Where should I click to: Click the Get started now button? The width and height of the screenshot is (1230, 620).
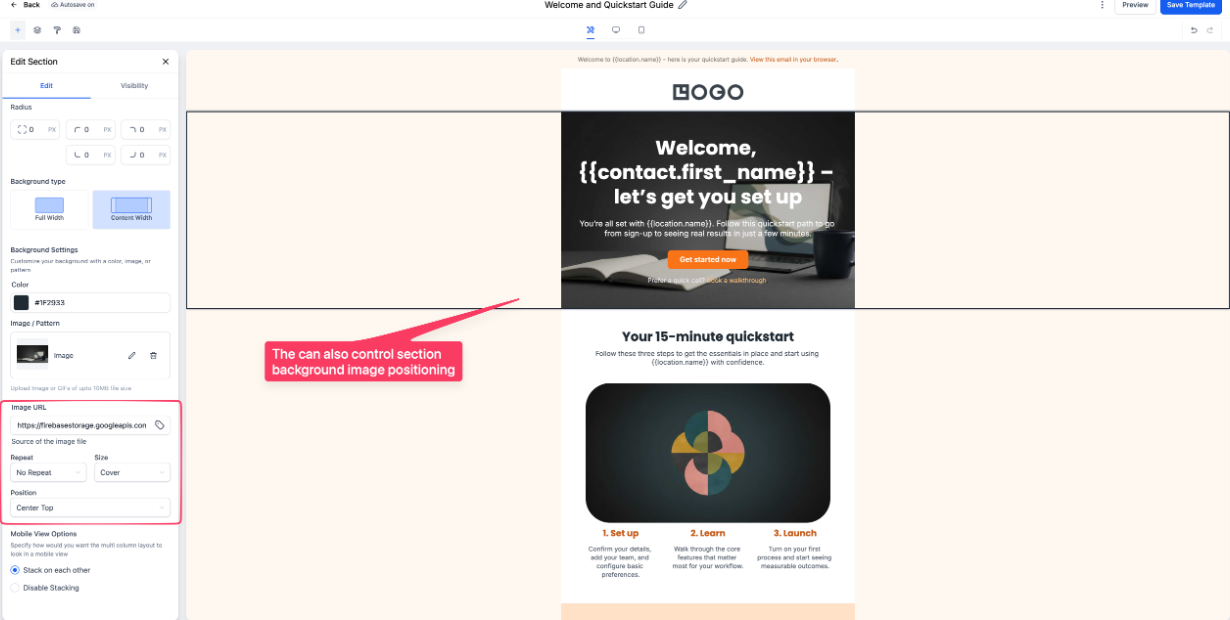[x=708, y=260]
